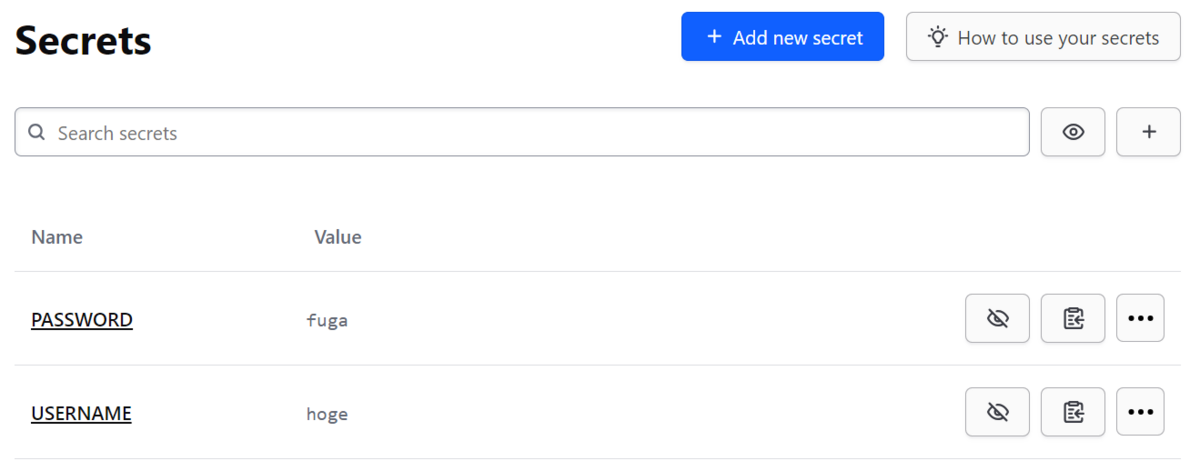
Task: Toggle visibility of all secrets with eye button
Action: click(1073, 132)
